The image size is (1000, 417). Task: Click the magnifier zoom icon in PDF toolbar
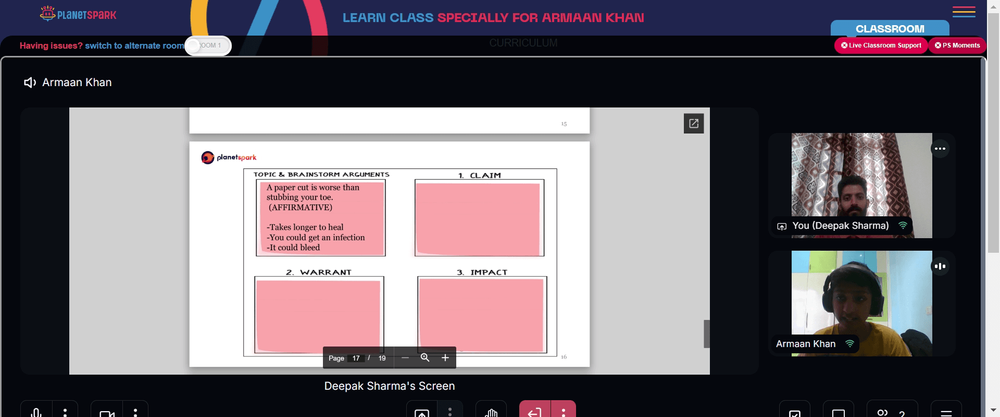pyautogui.click(x=425, y=358)
